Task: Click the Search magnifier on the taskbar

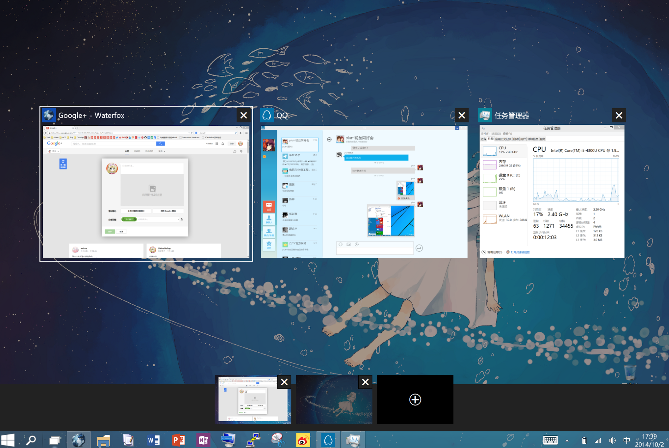Action: (x=31, y=440)
